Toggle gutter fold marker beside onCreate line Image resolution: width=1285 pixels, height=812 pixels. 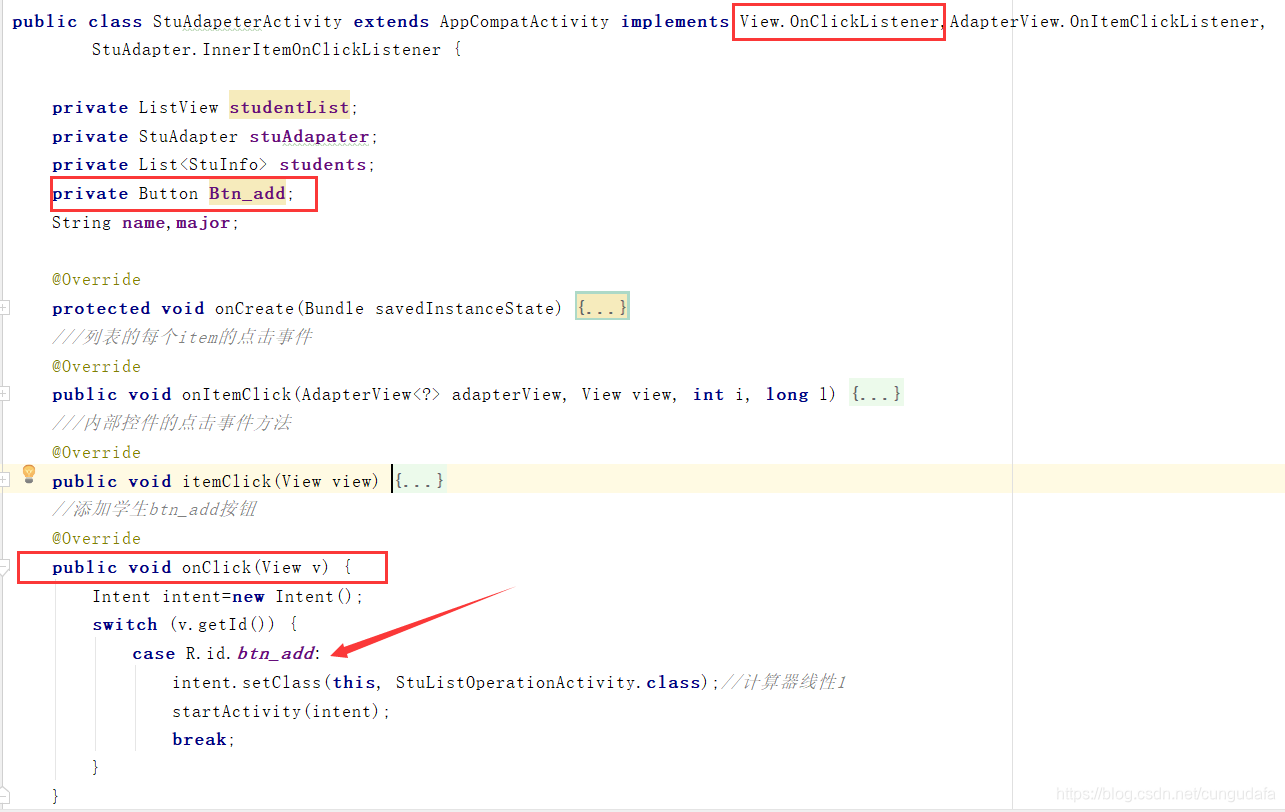(5, 308)
